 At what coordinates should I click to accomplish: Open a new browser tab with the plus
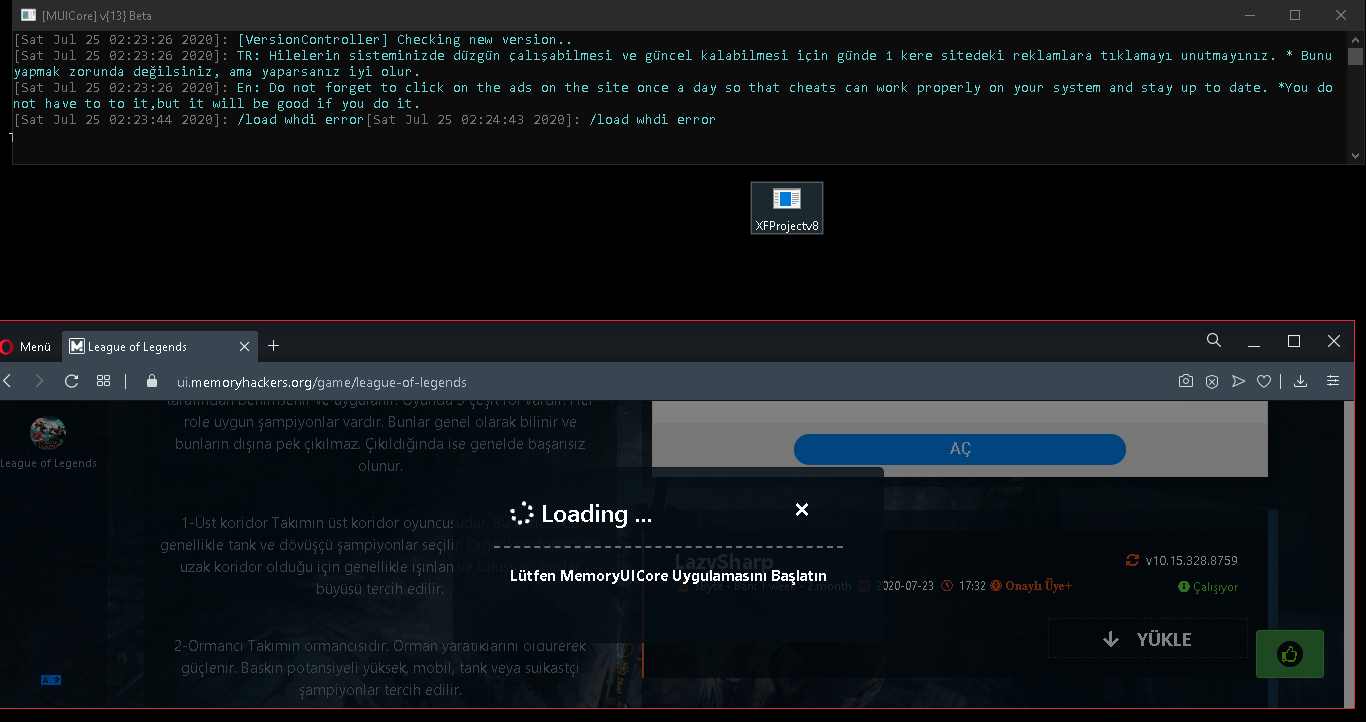[273, 346]
